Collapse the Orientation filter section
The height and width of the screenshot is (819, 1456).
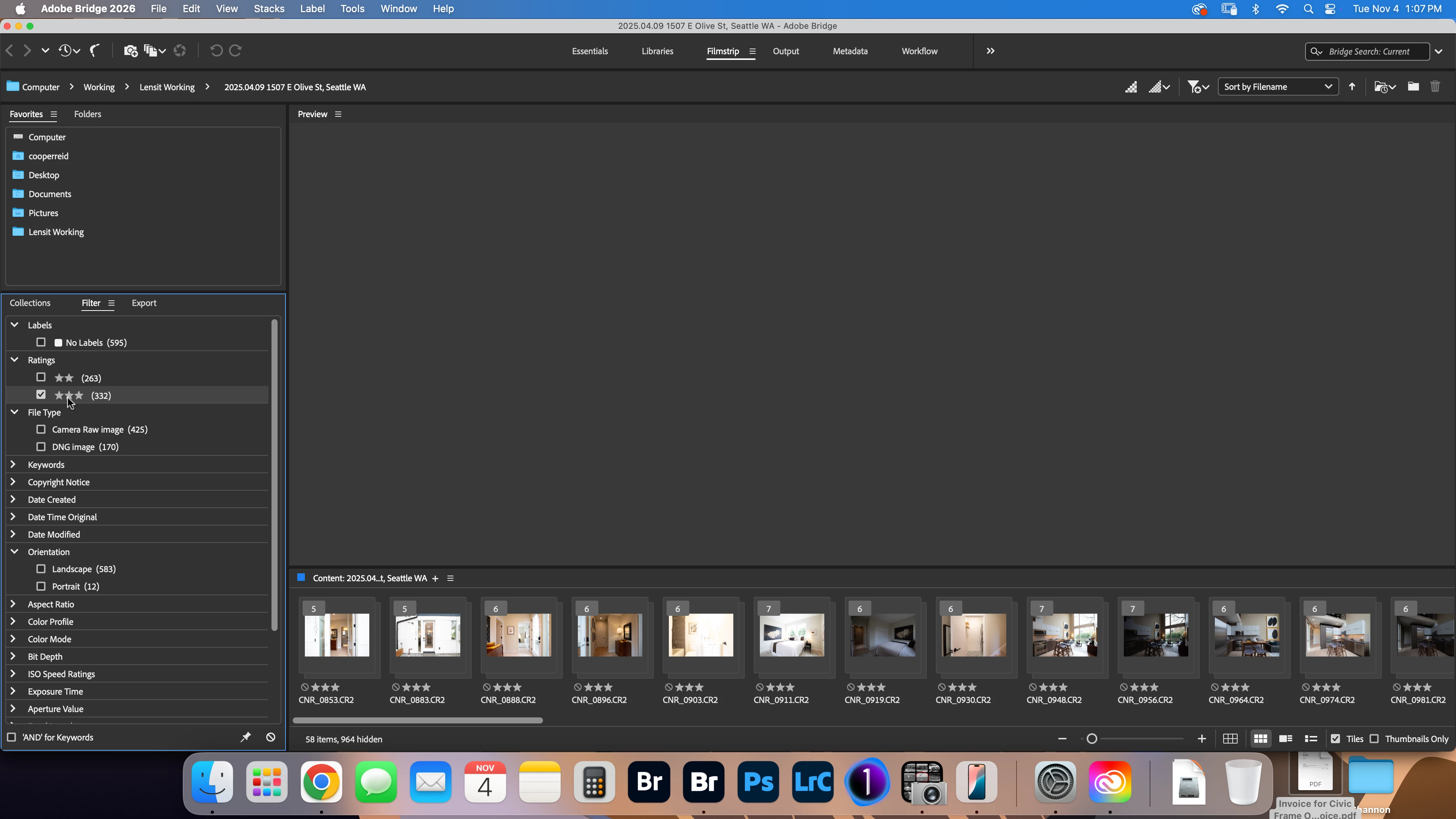pyautogui.click(x=15, y=552)
